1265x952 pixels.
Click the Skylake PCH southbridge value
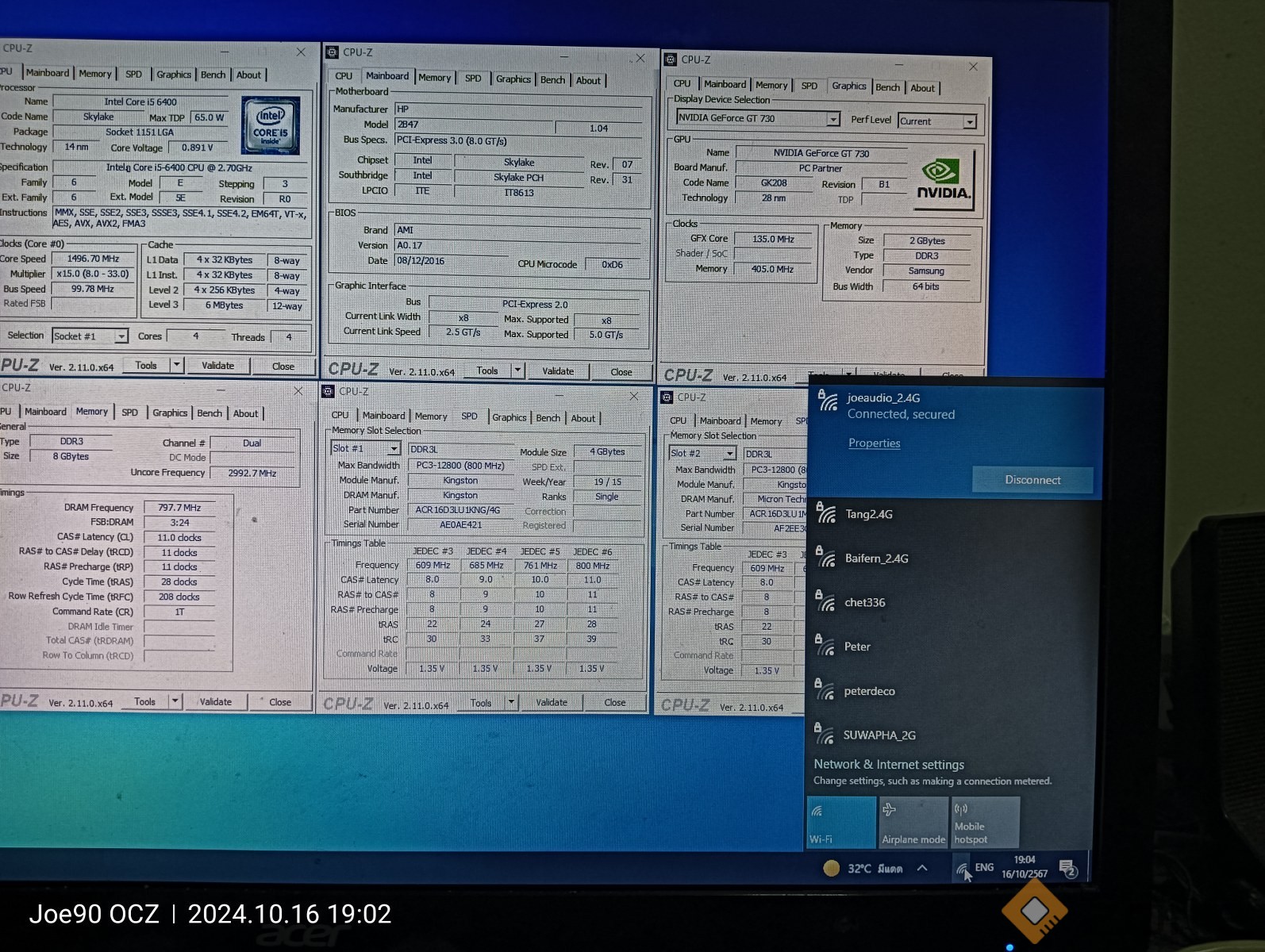(518, 178)
